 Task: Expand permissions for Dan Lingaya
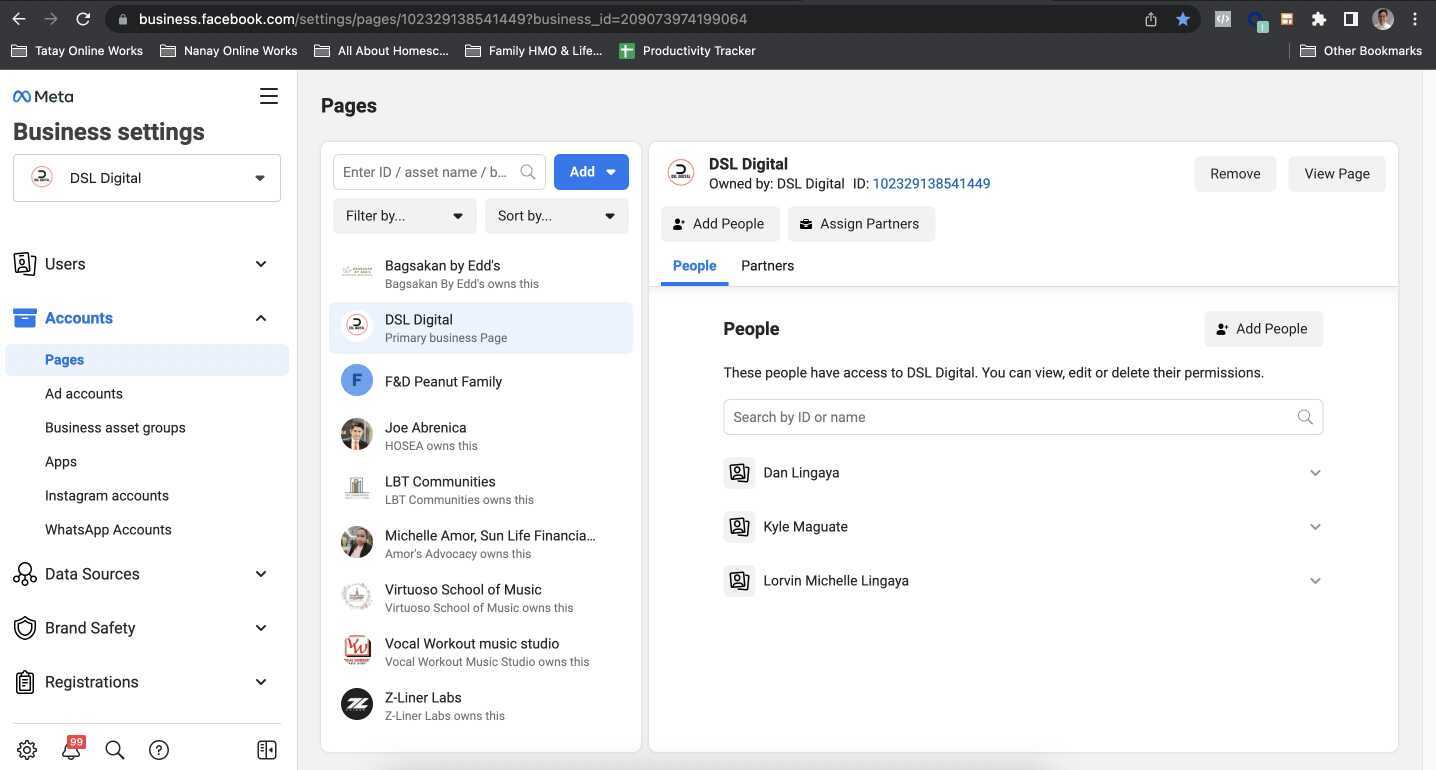[1315, 472]
